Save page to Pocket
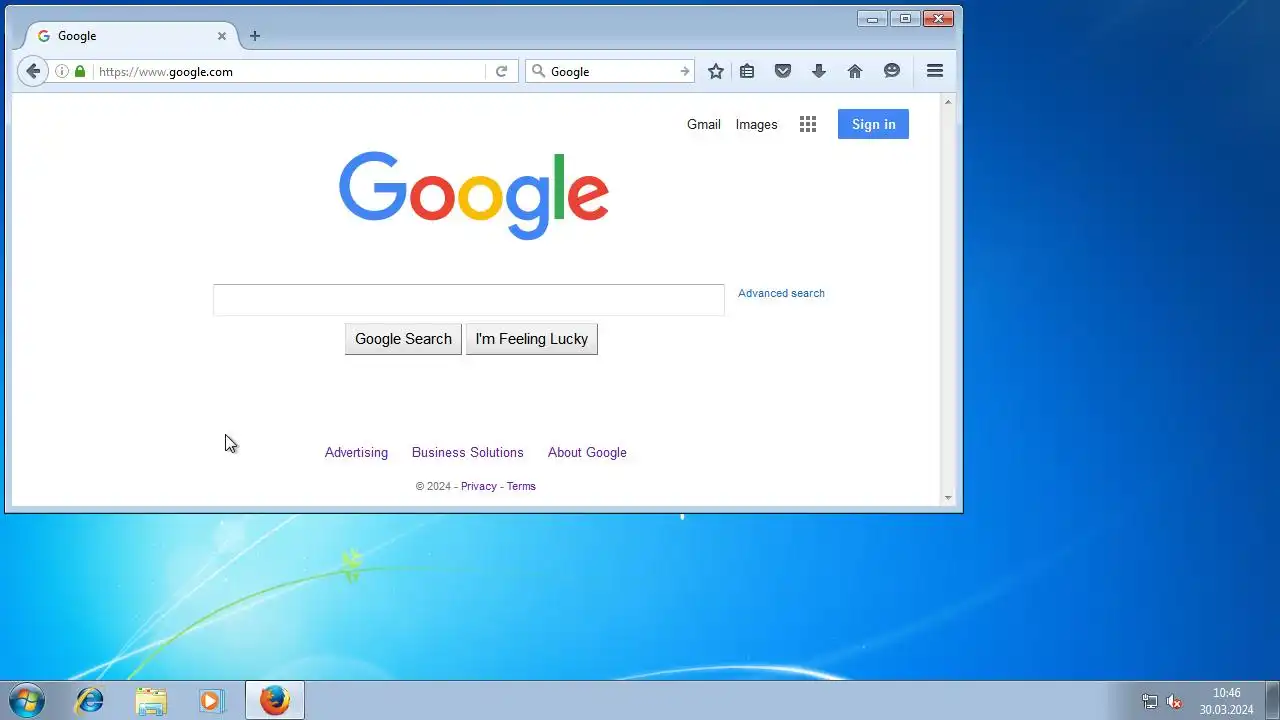The width and height of the screenshot is (1280, 720). click(783, 71)
